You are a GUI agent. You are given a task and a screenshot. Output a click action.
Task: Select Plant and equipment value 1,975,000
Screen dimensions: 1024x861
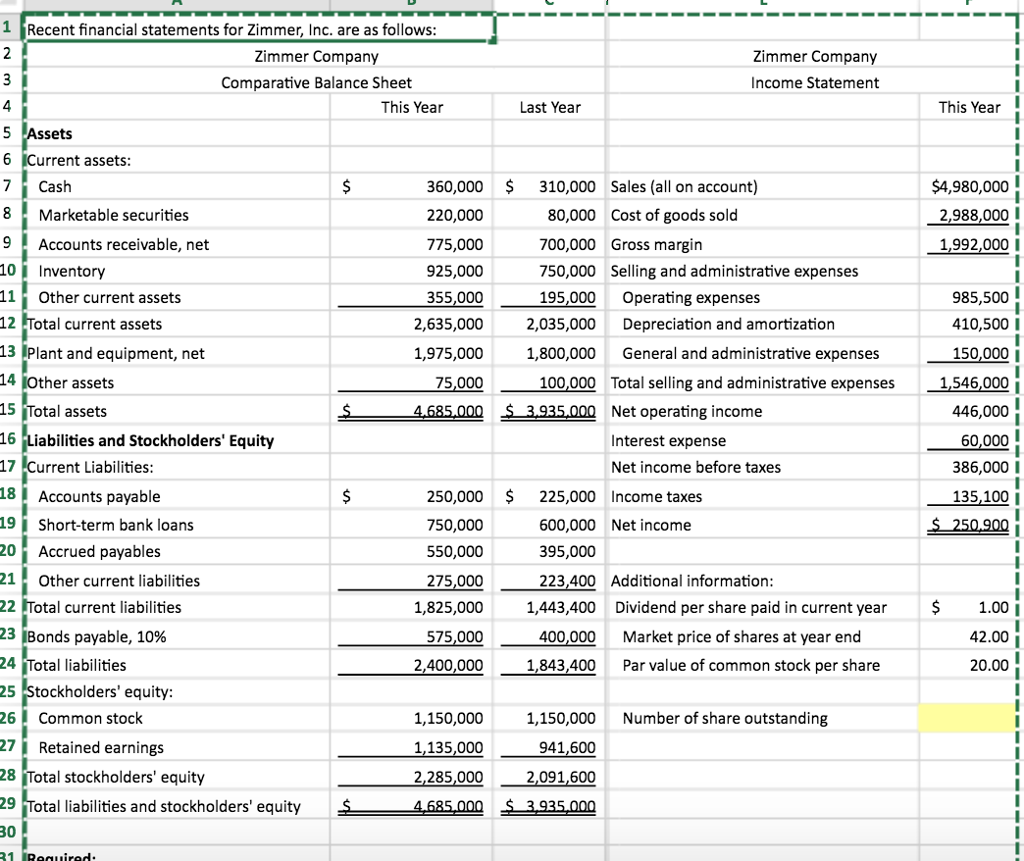(448, 353)
